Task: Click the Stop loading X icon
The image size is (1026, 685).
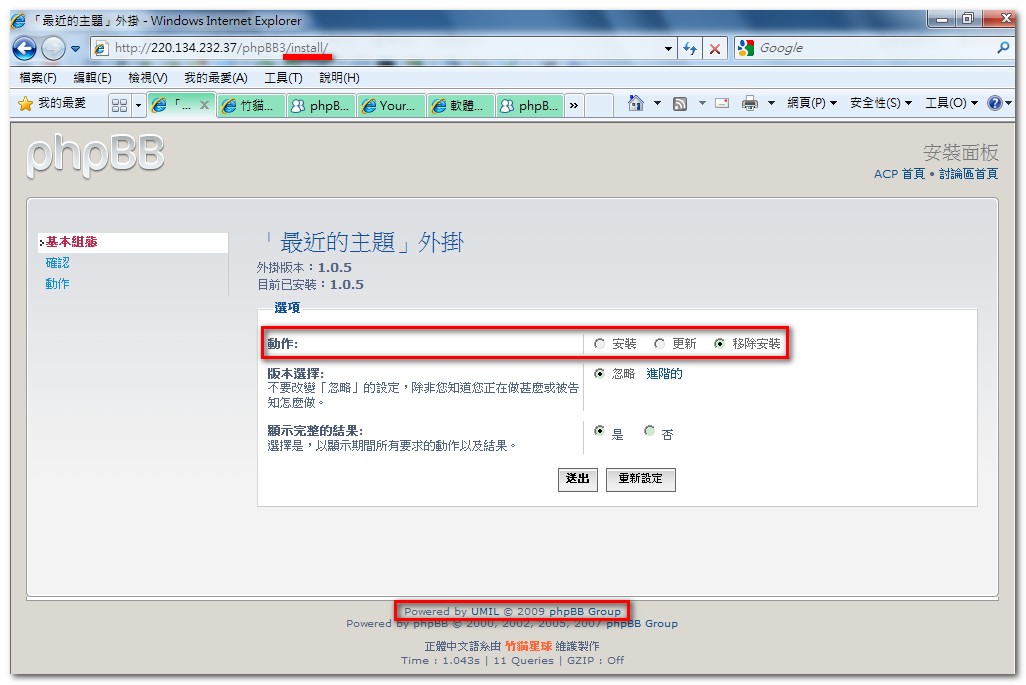Action: 715,48
